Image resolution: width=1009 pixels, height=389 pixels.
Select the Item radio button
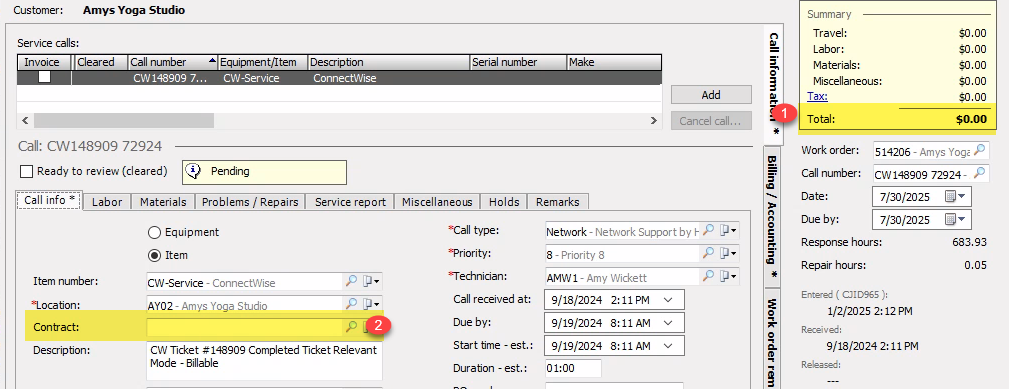click(x=154, y=255)
